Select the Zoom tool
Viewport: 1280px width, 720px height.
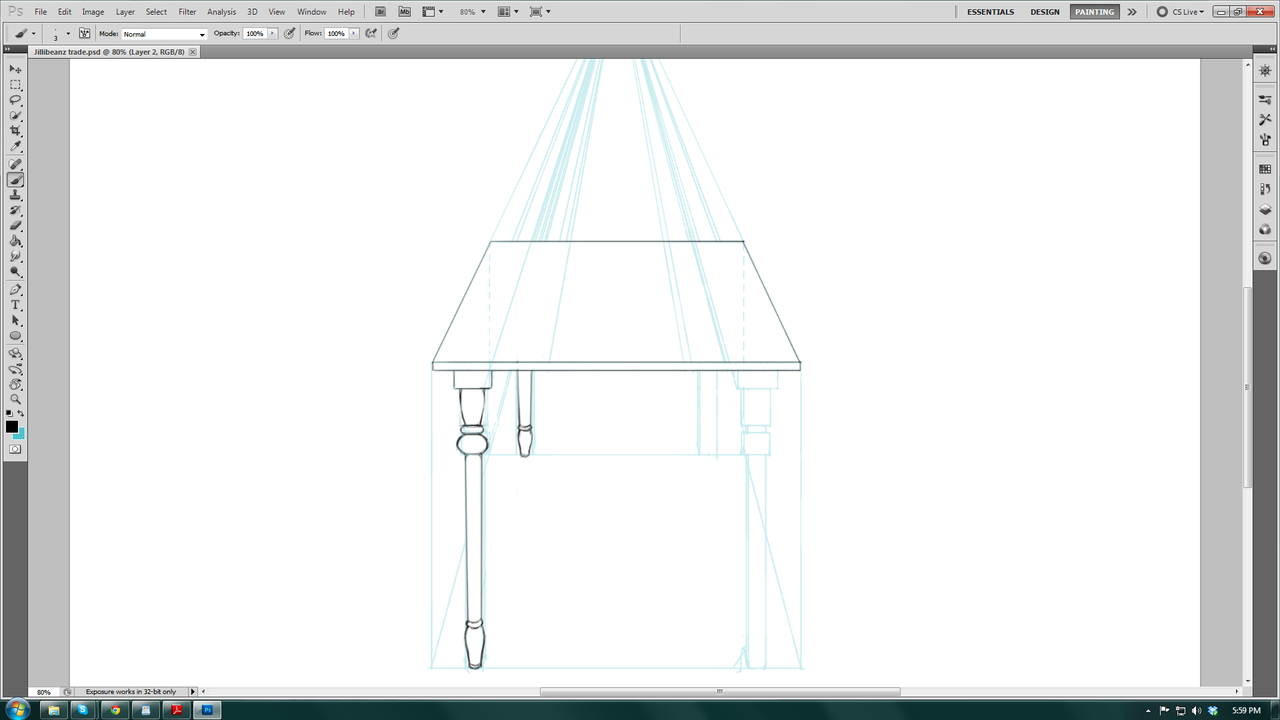pyautogui.click(x=16, y=400)
